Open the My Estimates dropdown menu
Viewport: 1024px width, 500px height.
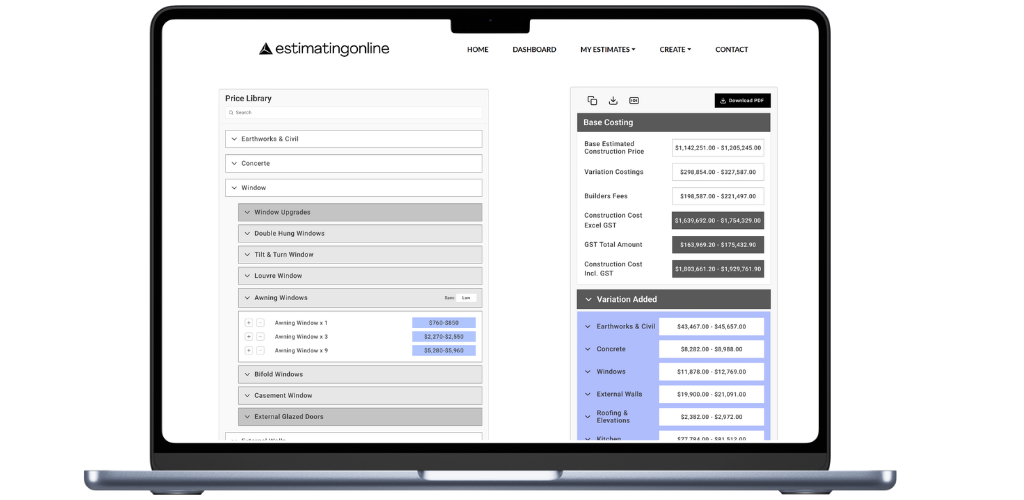click(607, 49)
